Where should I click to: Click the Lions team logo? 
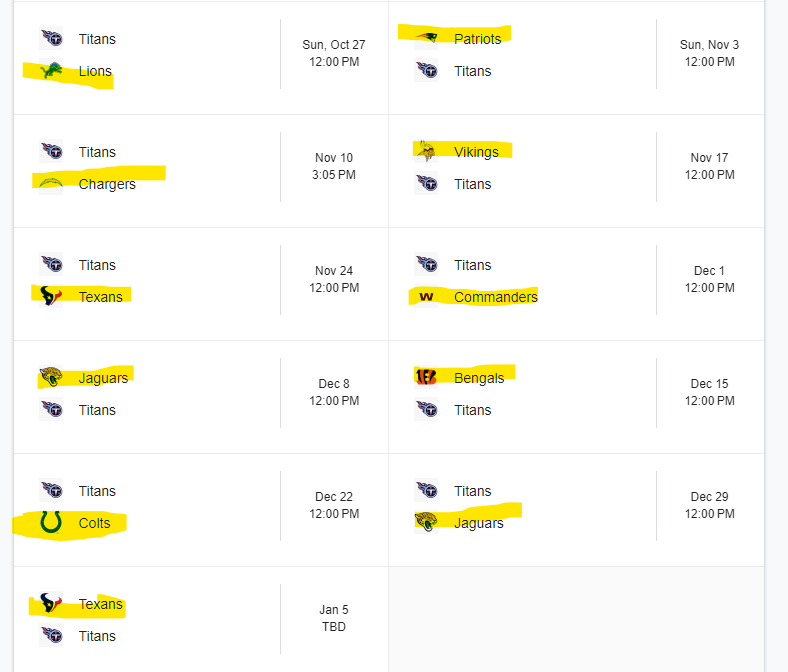(51, 71)
